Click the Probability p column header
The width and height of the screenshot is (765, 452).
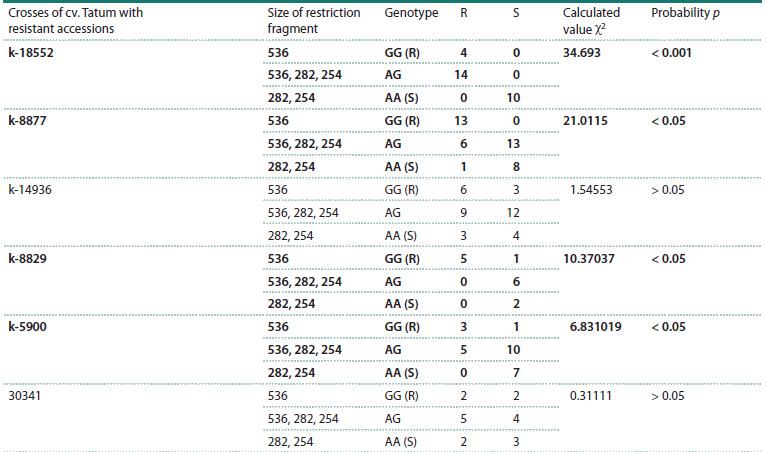click(x=685, y=13)
